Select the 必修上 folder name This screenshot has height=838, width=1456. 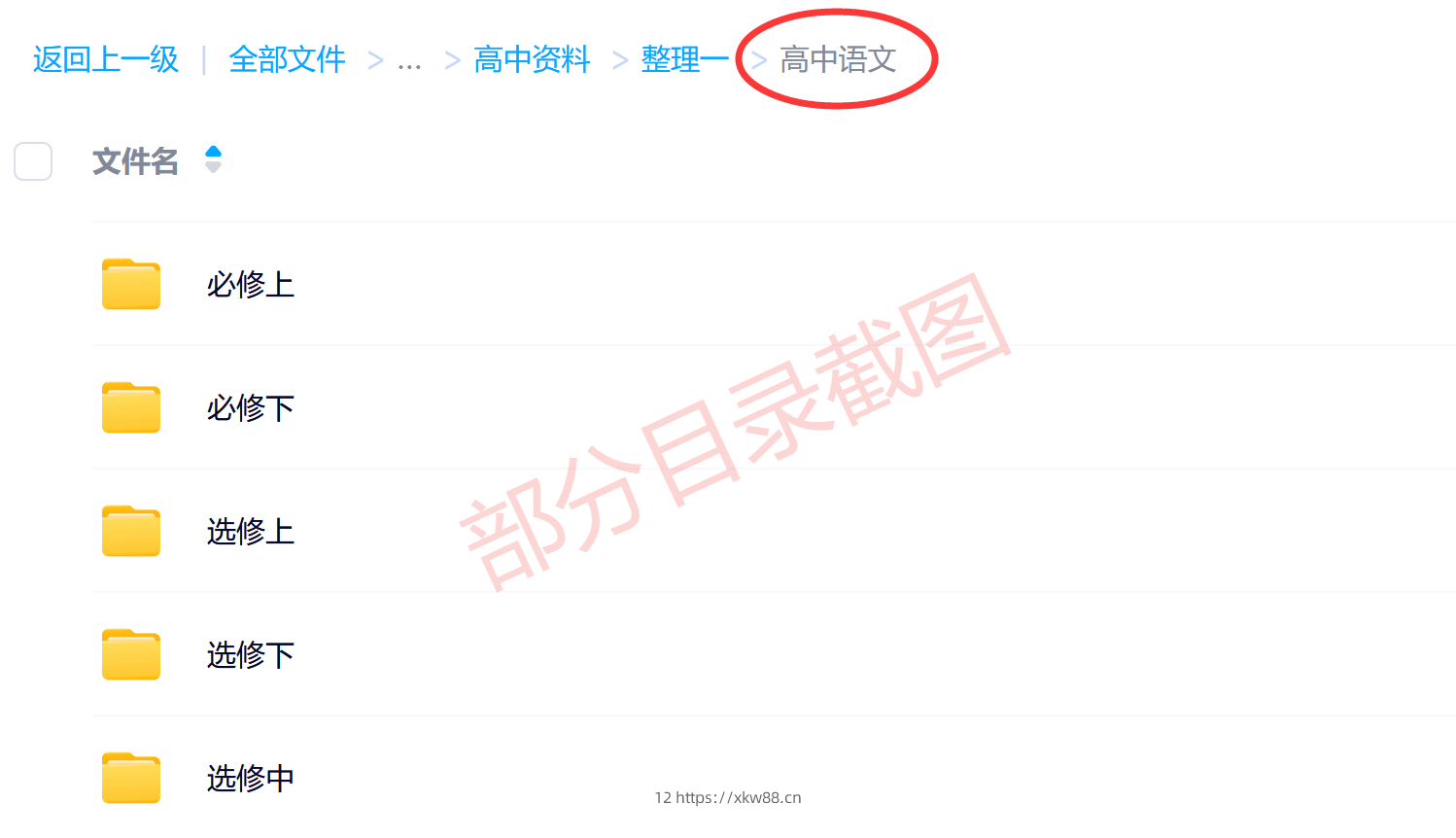tap(251, 285)
